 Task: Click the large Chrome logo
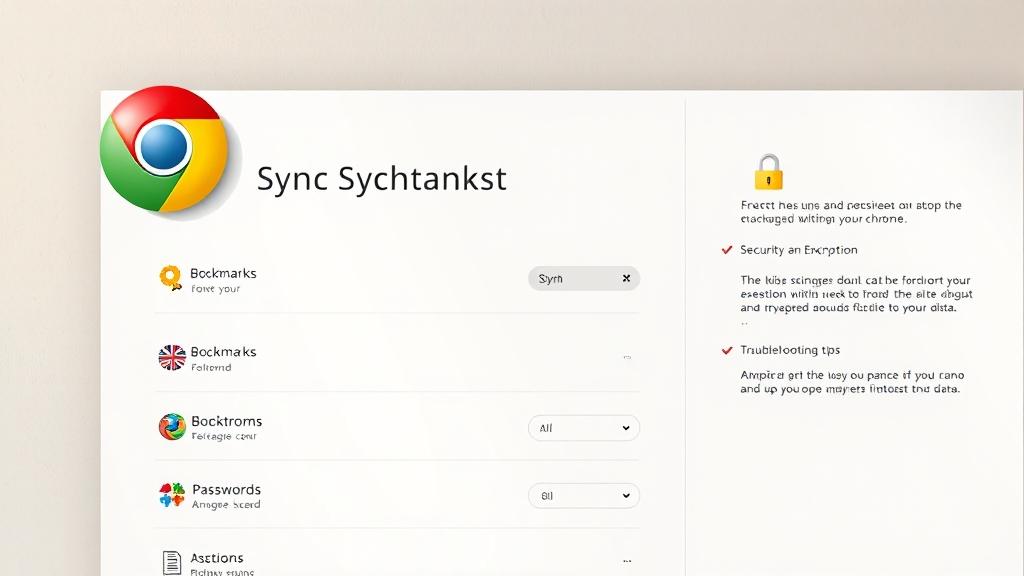pos(164,150)
